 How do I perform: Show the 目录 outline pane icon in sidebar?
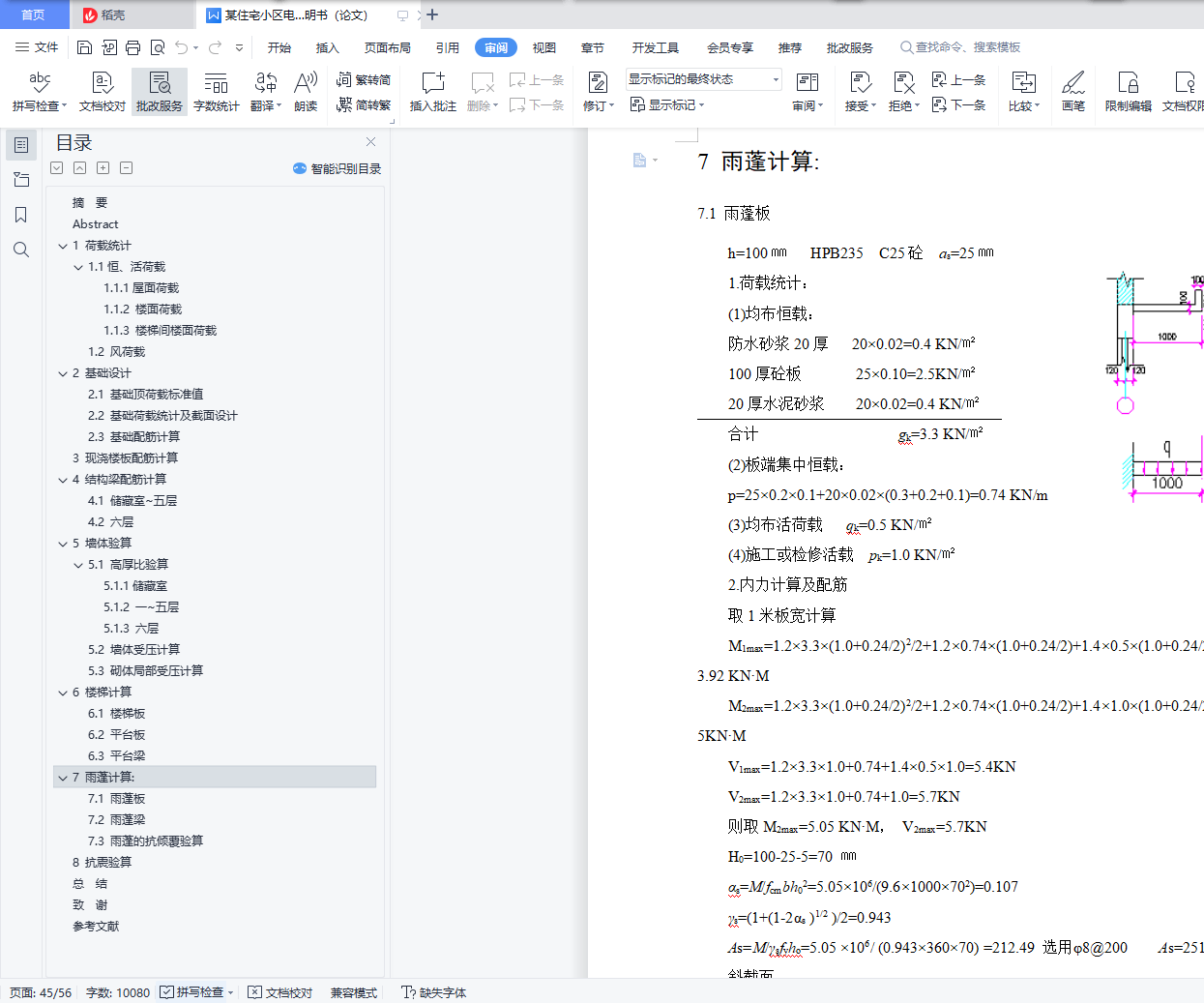pyautogui.click(x=21, y=145)
